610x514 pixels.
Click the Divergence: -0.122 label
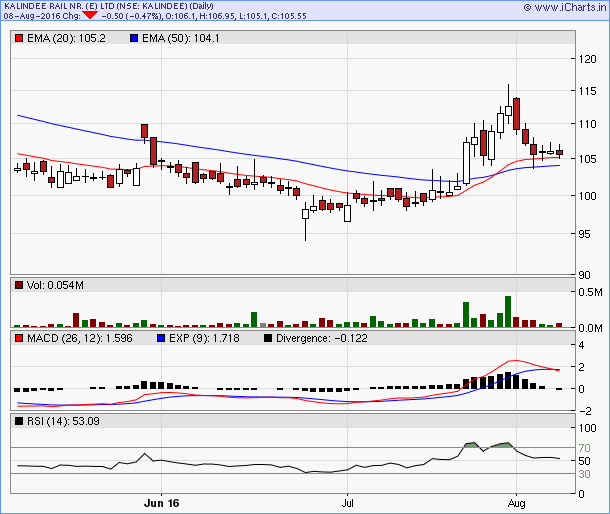tap(321, 338)
